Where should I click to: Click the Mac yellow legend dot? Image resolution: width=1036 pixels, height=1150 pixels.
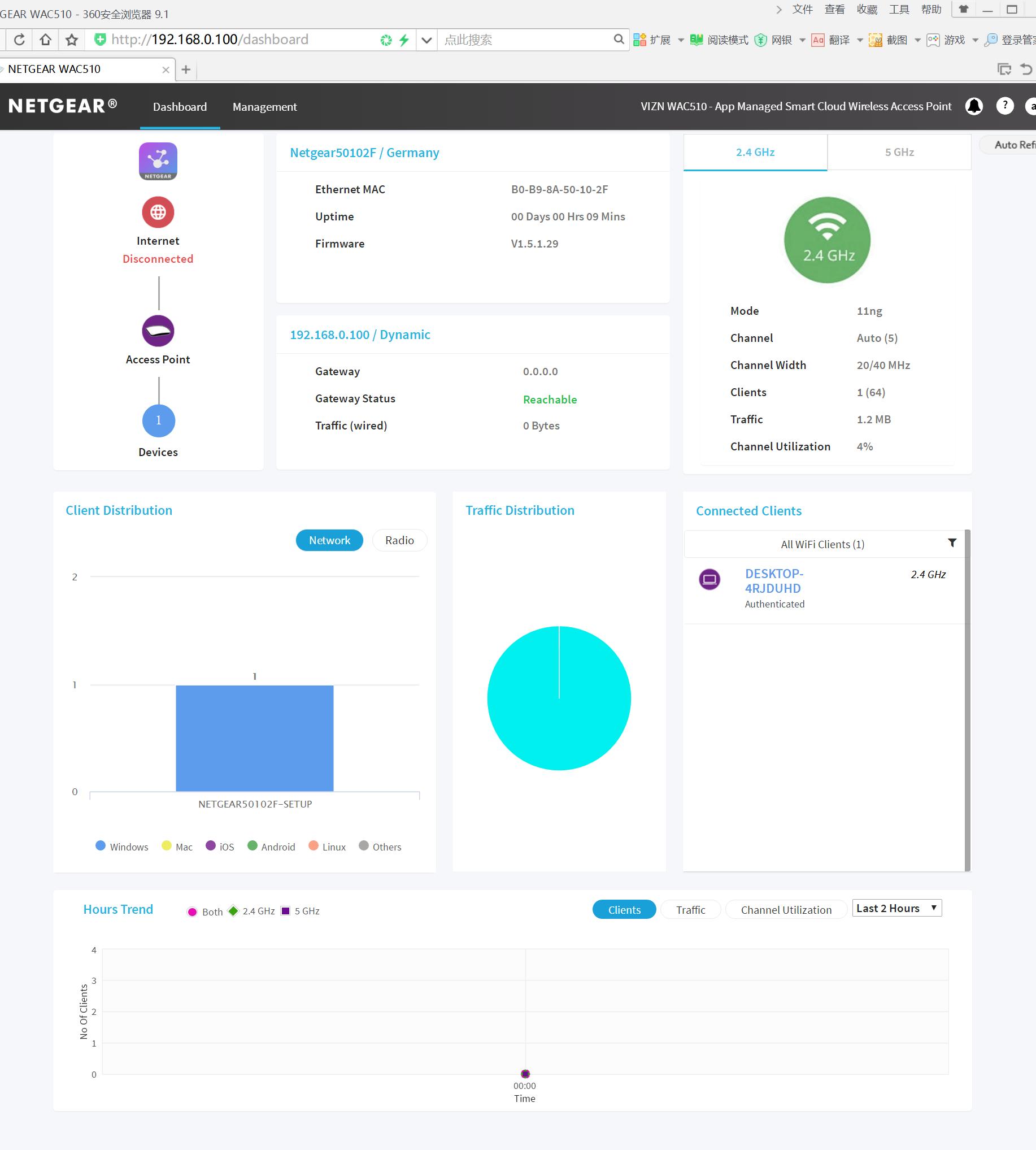pos(166,845)
